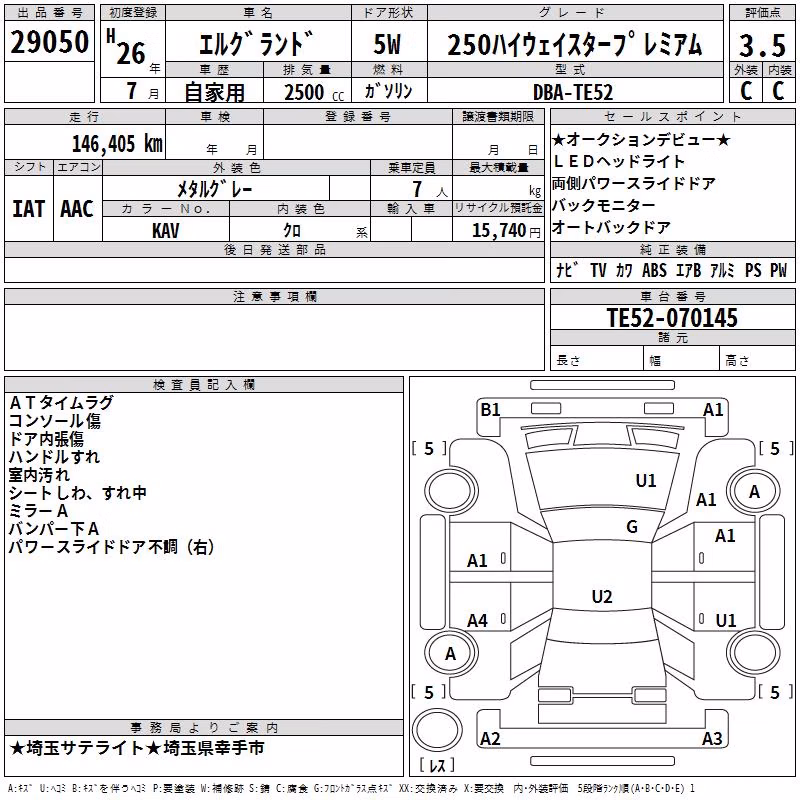Click the PS equipment entry

click(x=753, y=270)
